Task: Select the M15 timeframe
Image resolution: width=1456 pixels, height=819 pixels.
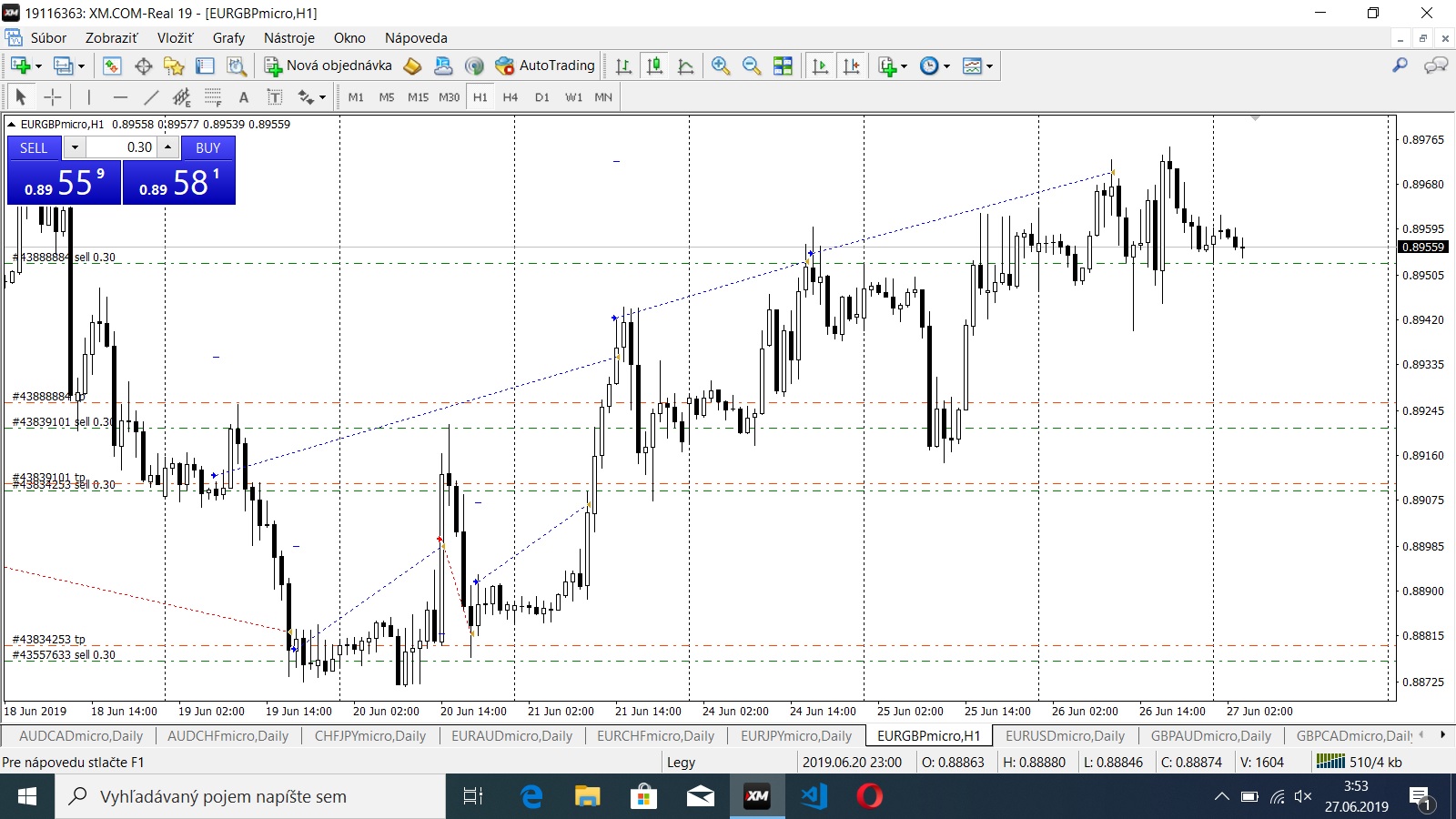Action: coord(418,96)
